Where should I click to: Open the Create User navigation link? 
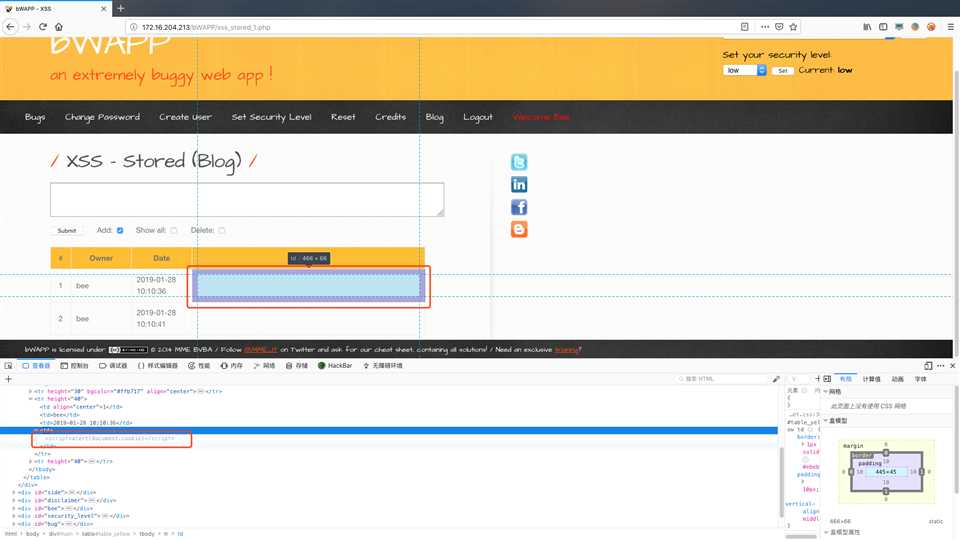point(186,117)
